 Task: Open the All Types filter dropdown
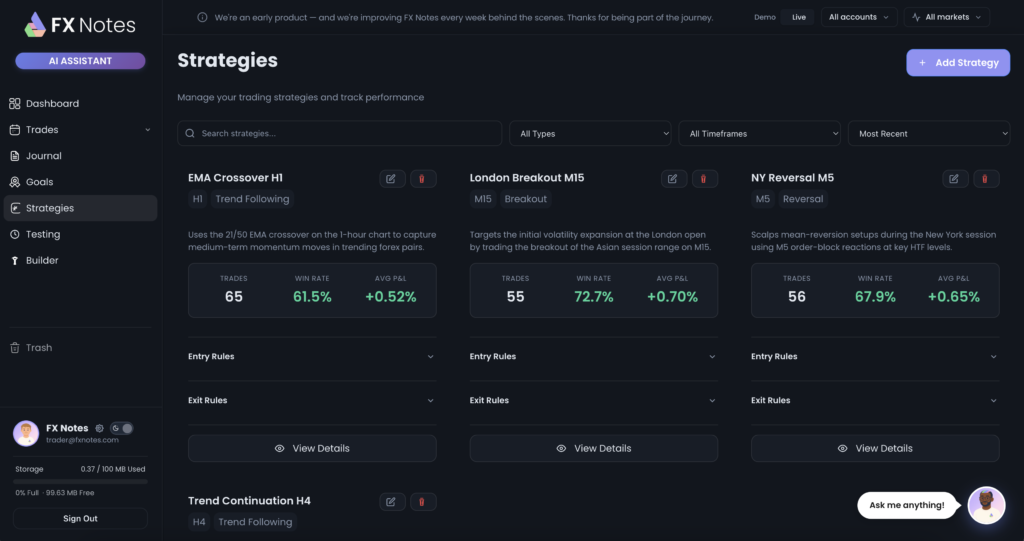pyautogui.click(x=590, y=134)
